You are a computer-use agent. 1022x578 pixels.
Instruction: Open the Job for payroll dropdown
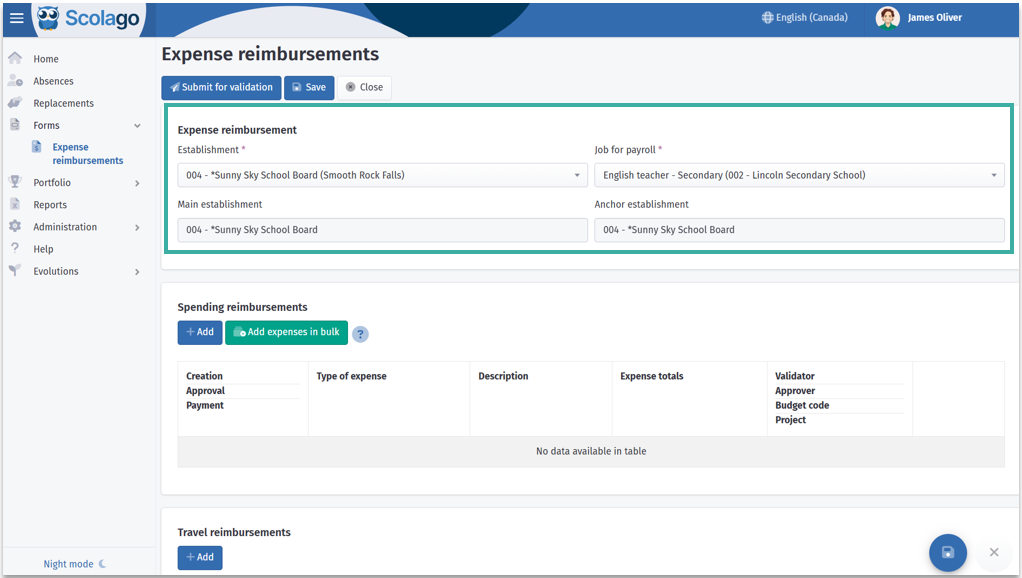click(799, 175)
